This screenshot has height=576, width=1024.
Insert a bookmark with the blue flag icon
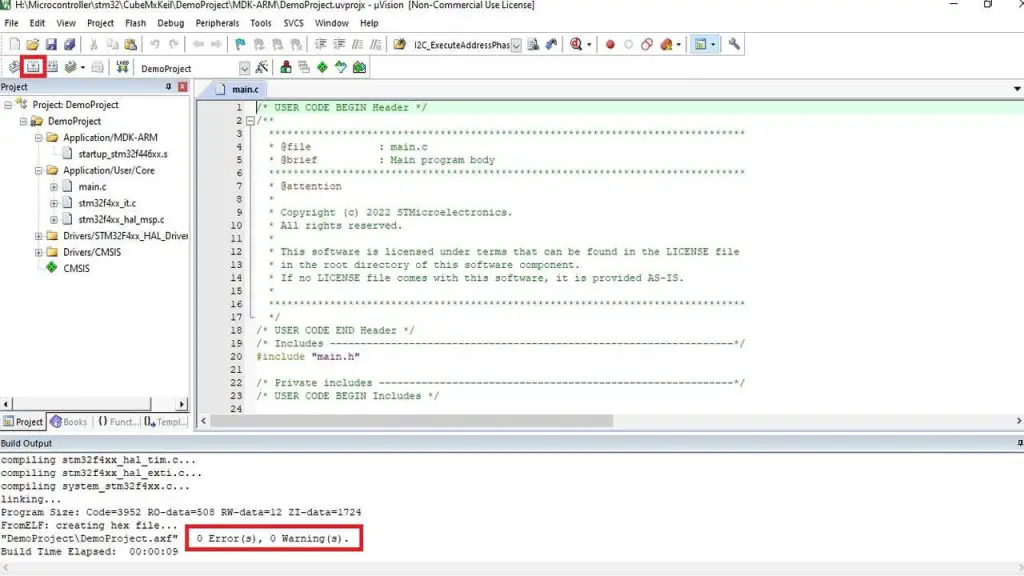(x=240, y=44)
